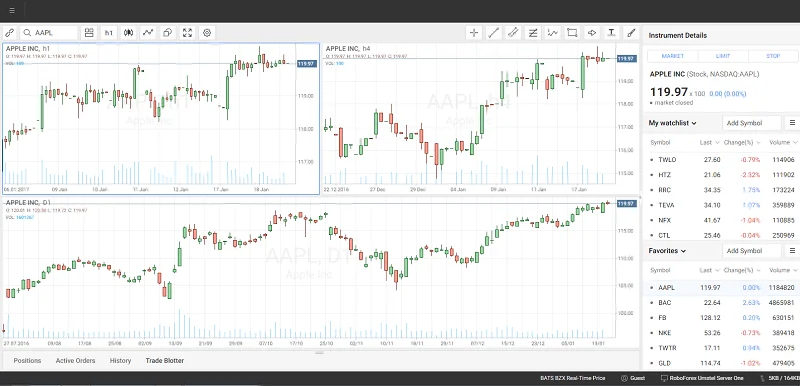Open the candlestick chart type selector
The height and width of the screenshot is (386, 800).
[128, 33]
